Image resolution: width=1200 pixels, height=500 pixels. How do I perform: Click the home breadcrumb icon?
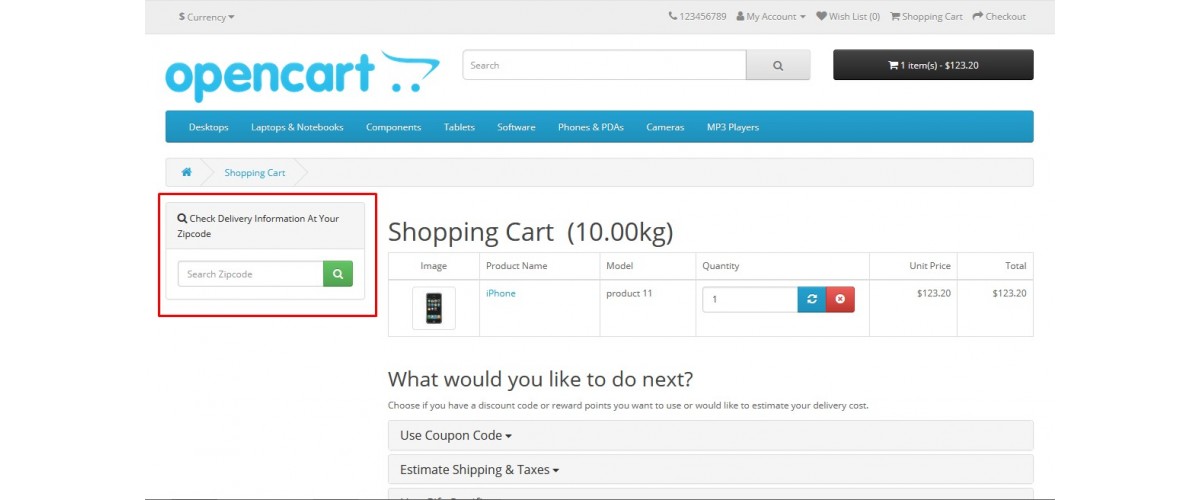[x=186, y=172]
